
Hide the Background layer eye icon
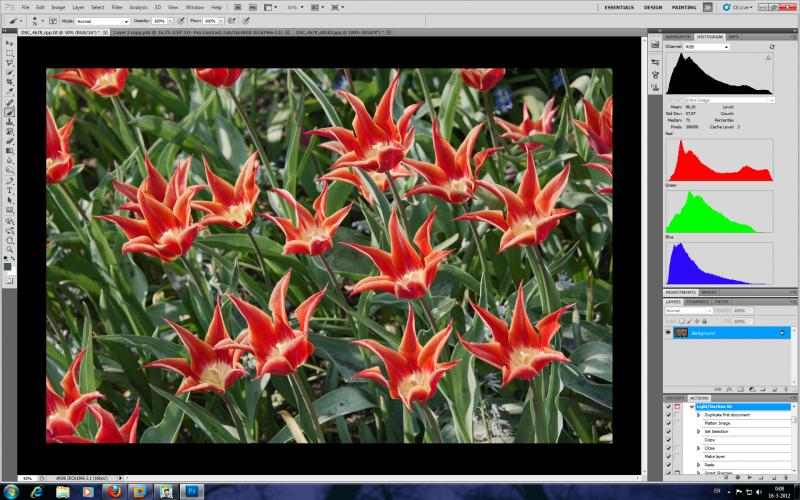pos(668,333)
